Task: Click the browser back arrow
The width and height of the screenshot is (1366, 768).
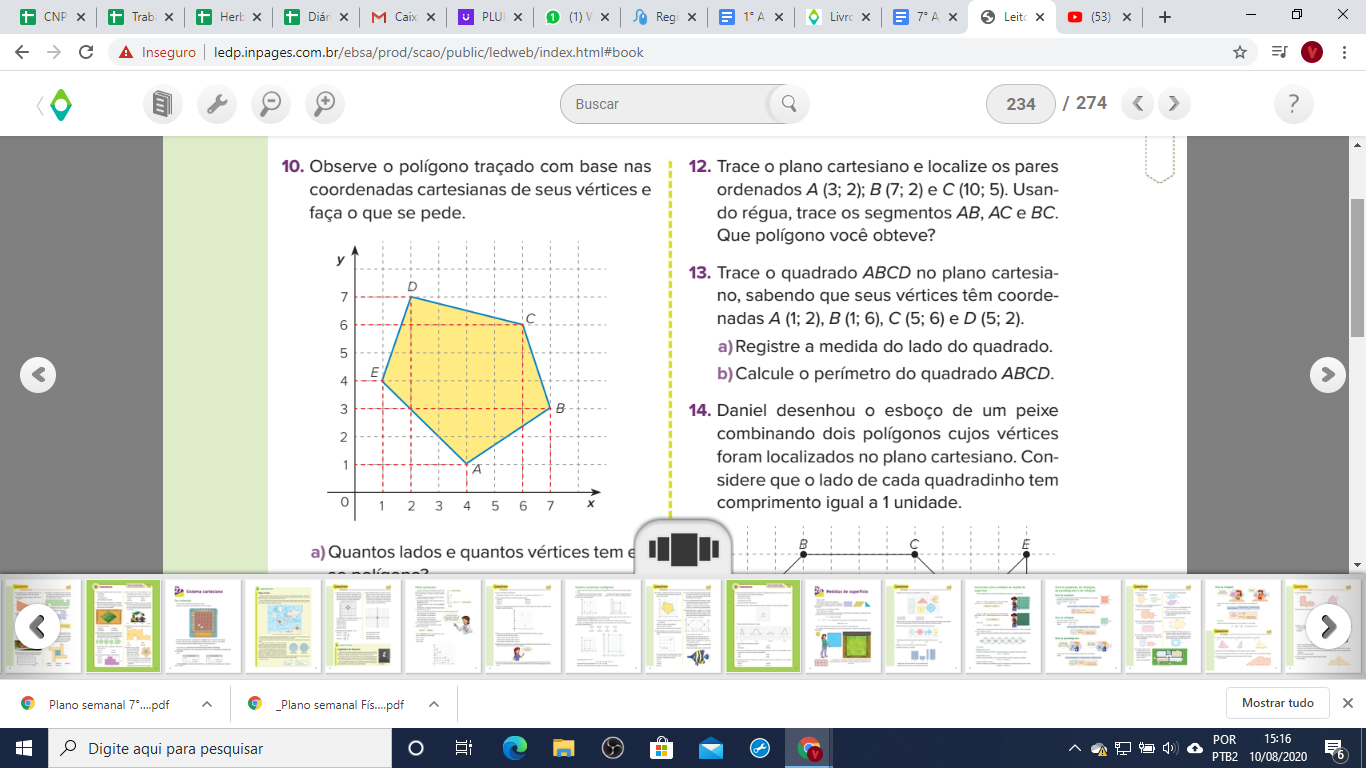Action: click(24, 52)
